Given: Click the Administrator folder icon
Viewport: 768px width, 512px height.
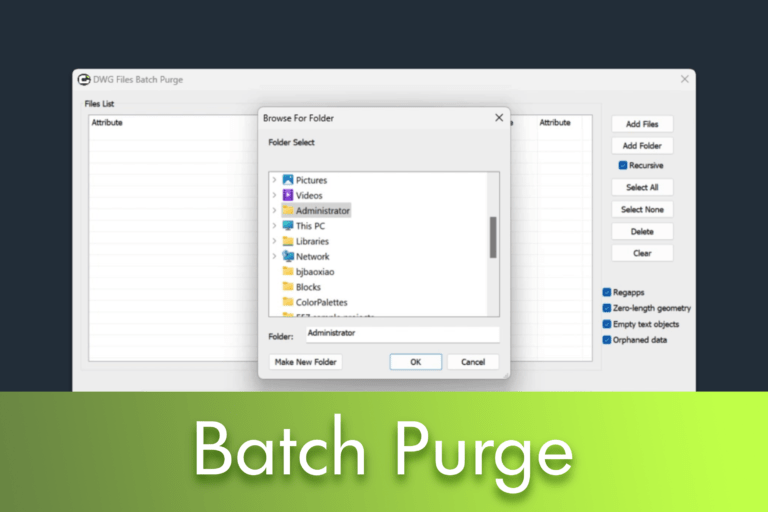Looking at the screenshot, I should click(288, 210).
